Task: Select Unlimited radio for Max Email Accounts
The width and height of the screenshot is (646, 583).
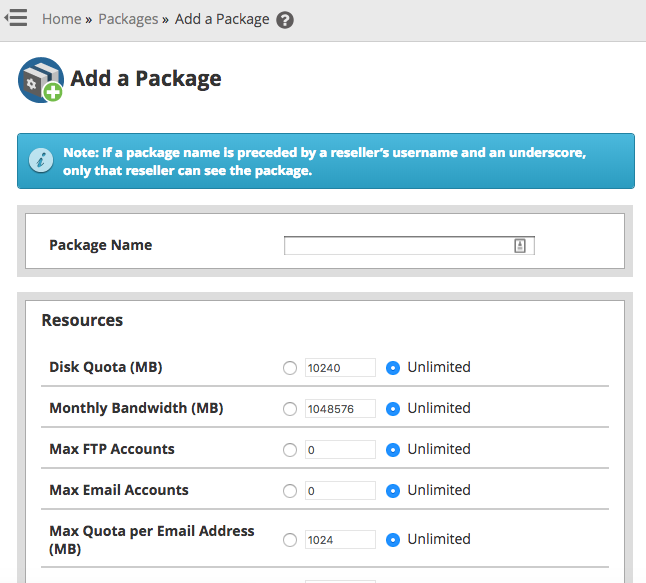Action: [x=393, y=491]
